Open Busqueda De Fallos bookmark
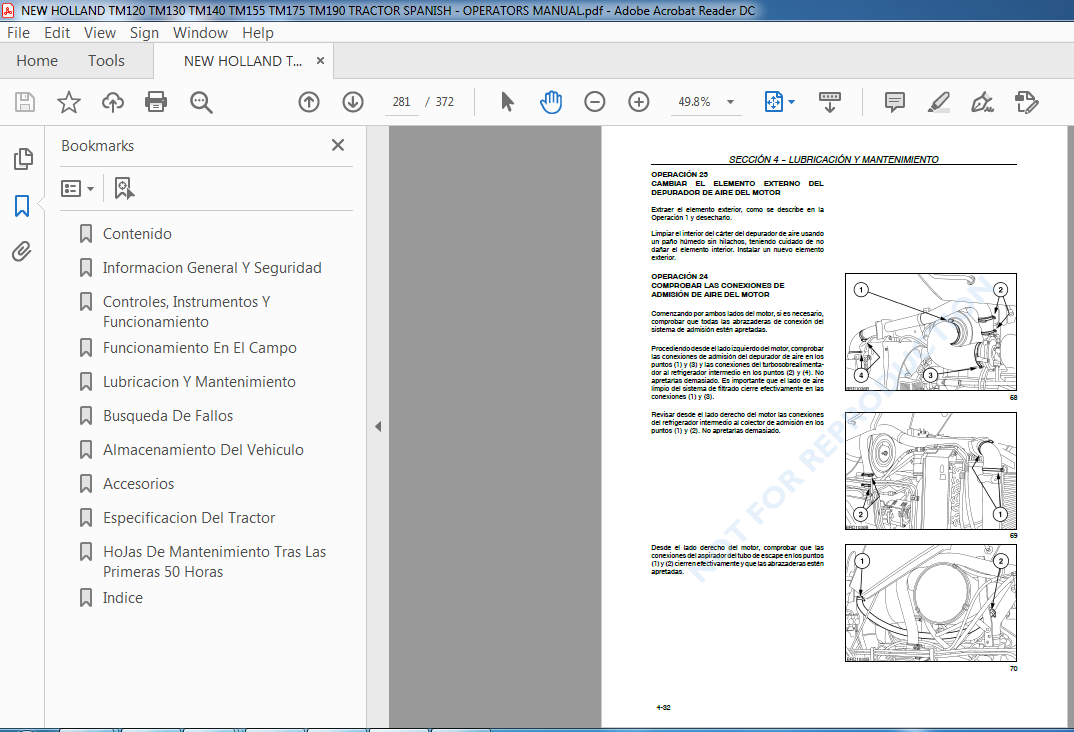Viewport: 1074px width, 732px height. (168, 416)
